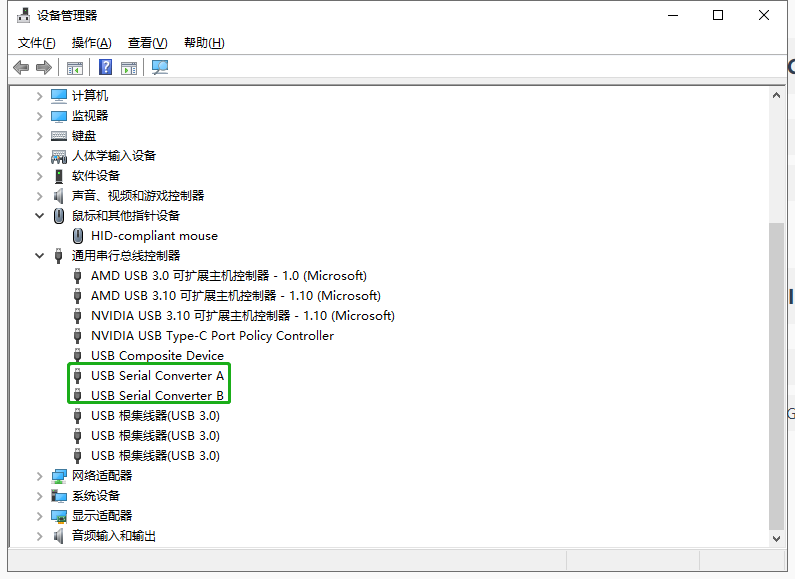This screenshot has width=795, height=579.
Task: Expand the 系统设备 category
Action: pos(40,496)
